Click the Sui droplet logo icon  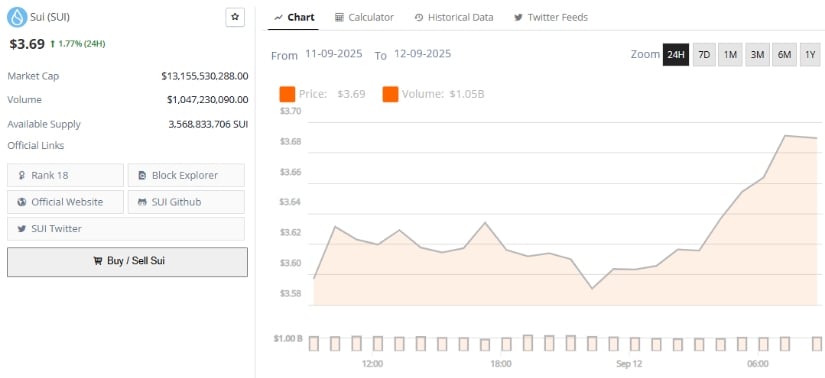pos(17,17)
